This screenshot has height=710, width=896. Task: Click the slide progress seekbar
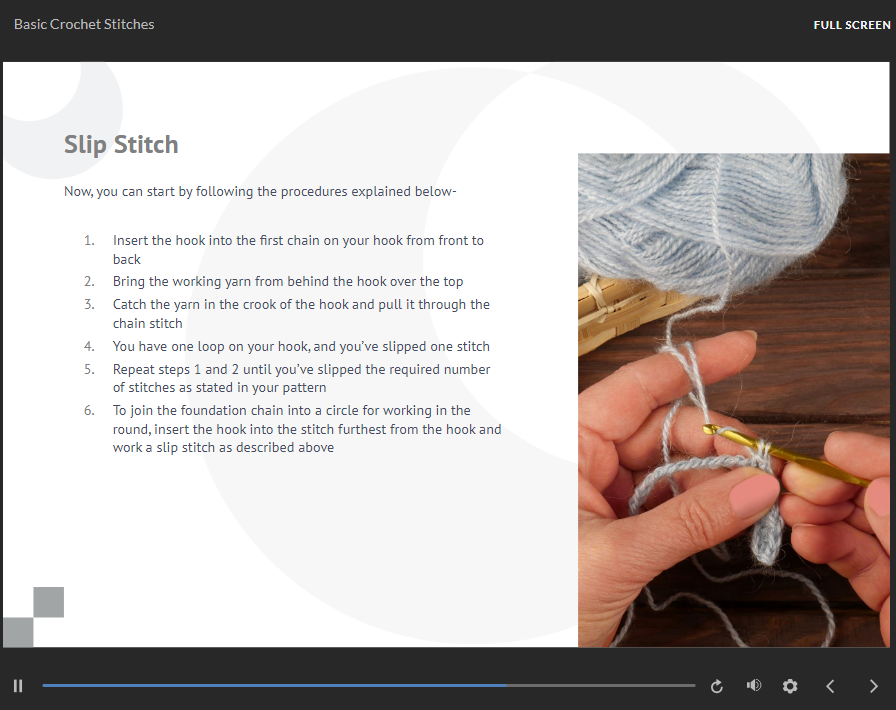(x=369, y=685)
